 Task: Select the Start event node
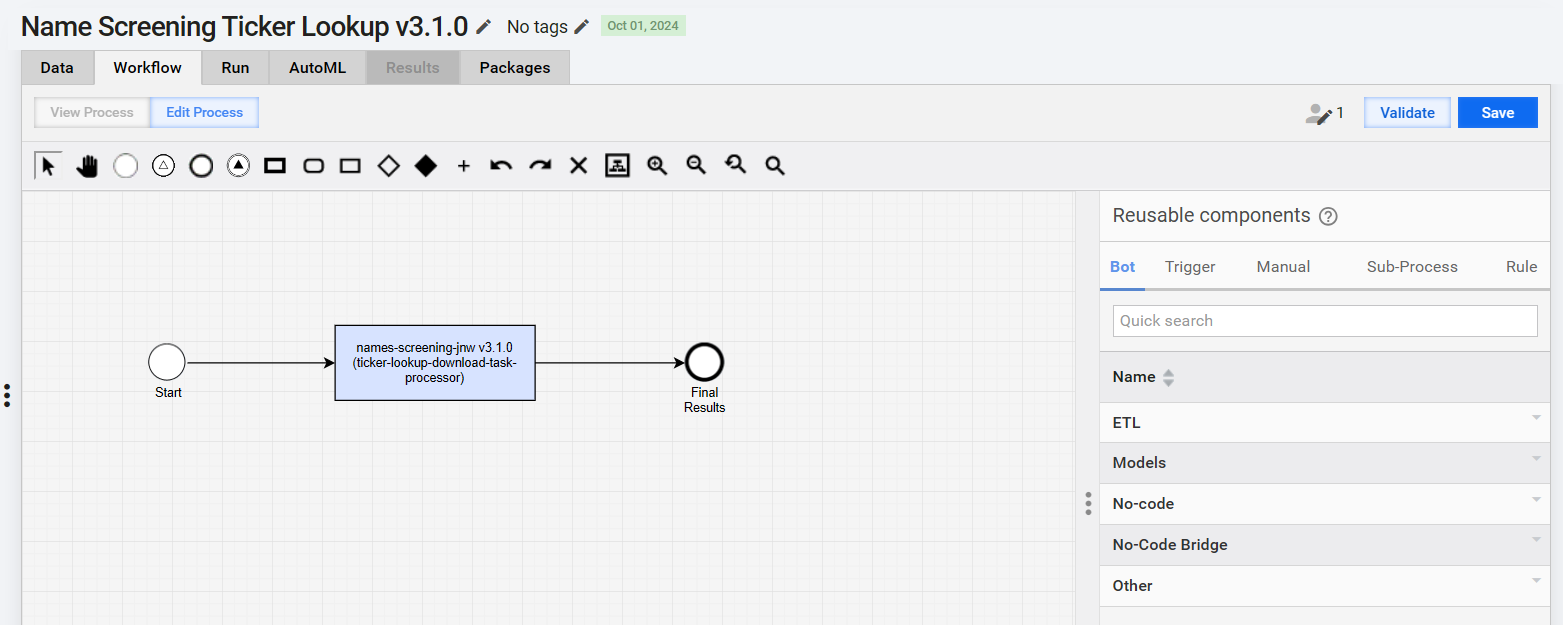167,362
